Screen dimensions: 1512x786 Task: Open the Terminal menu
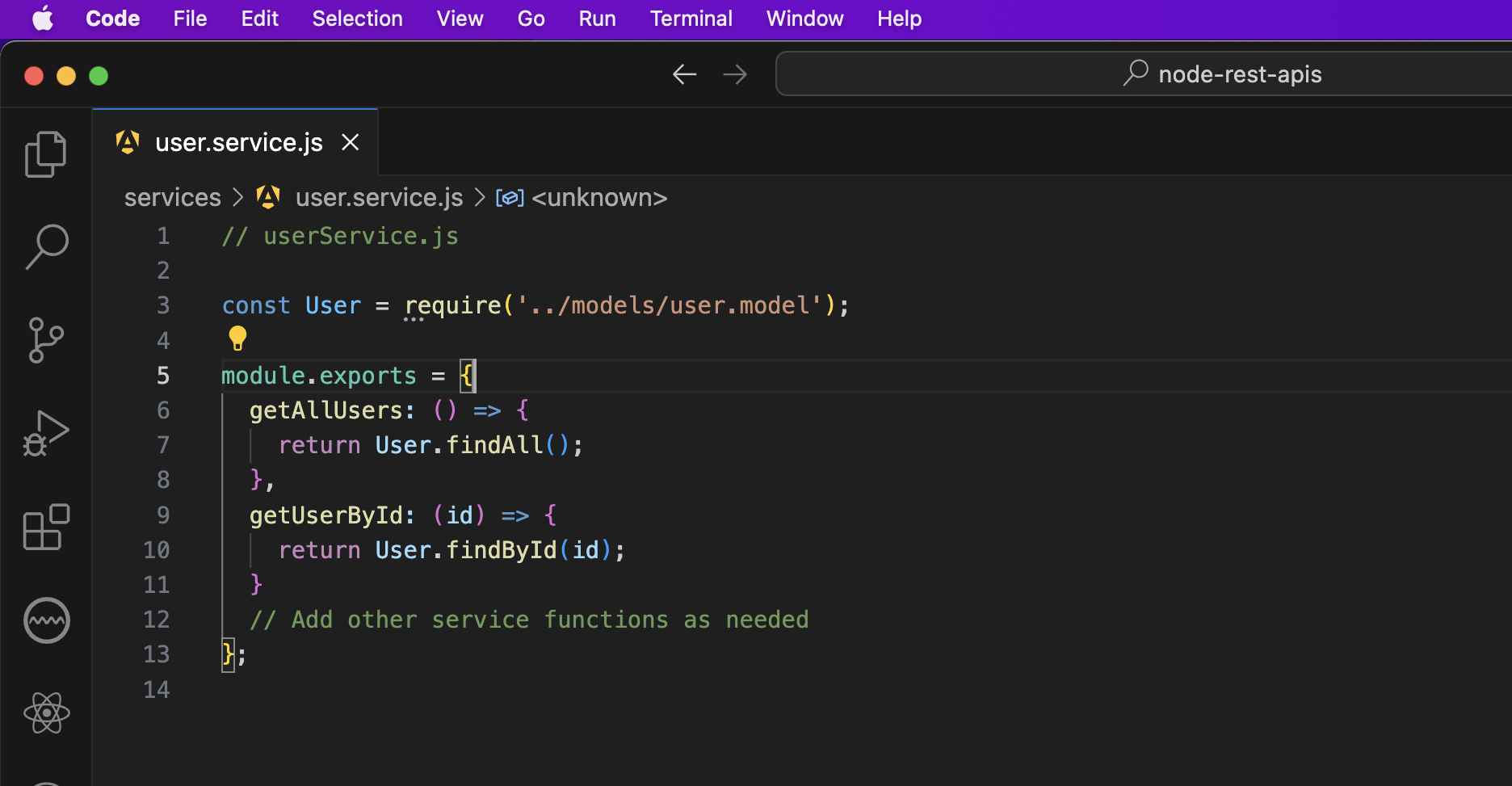pos(691,19)
